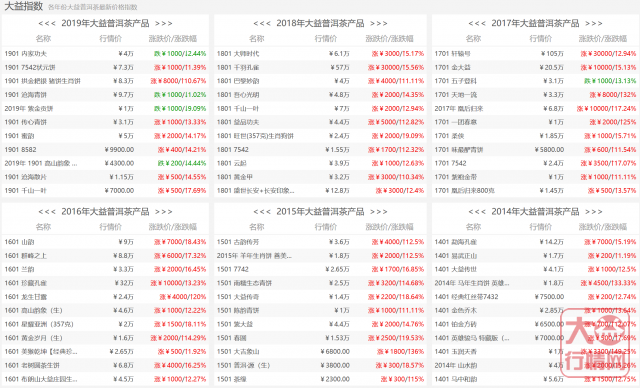Click the 涨跌价/涨跌幅 column header in 2017 panel
Screen dimensions: 640x388
pos(603,39)
